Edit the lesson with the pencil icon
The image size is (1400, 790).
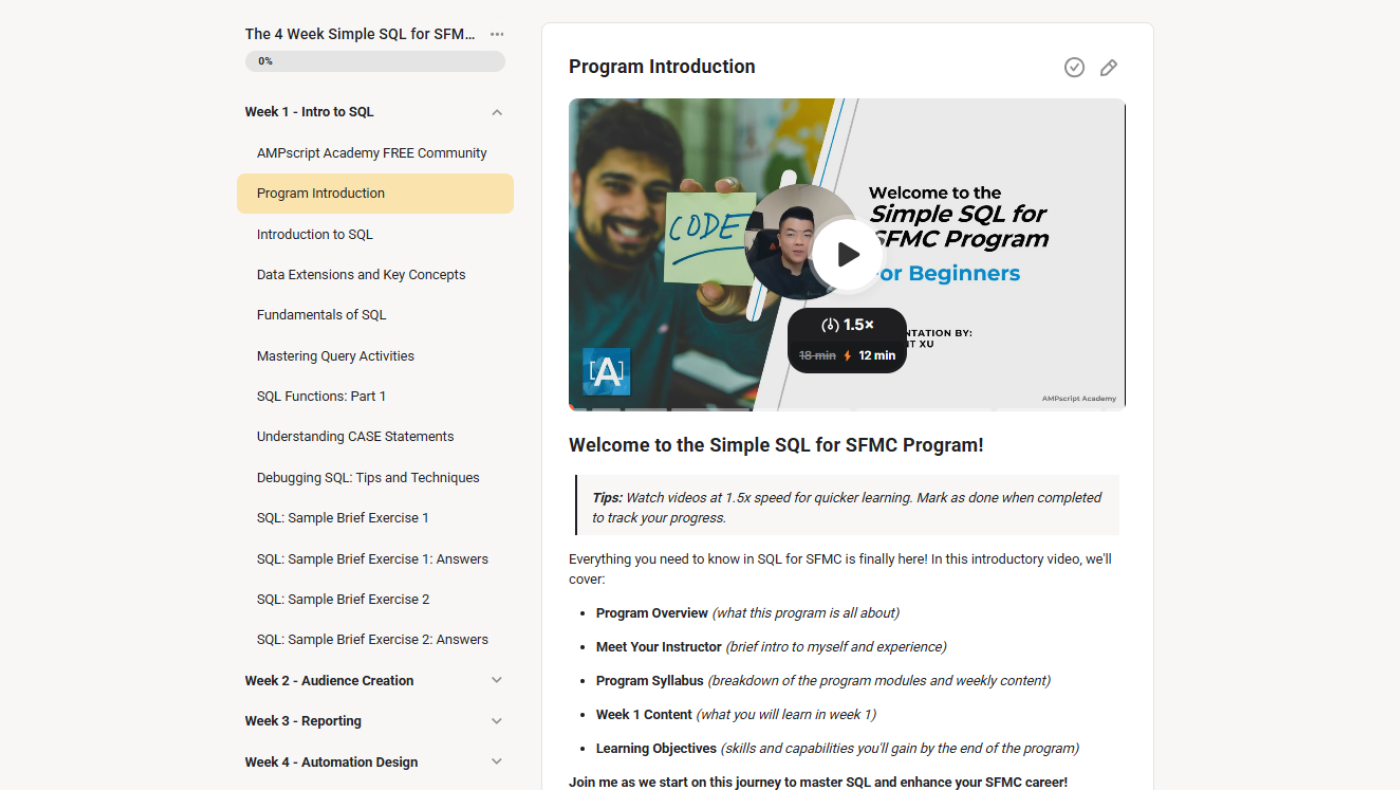[x=1108, y=67]
